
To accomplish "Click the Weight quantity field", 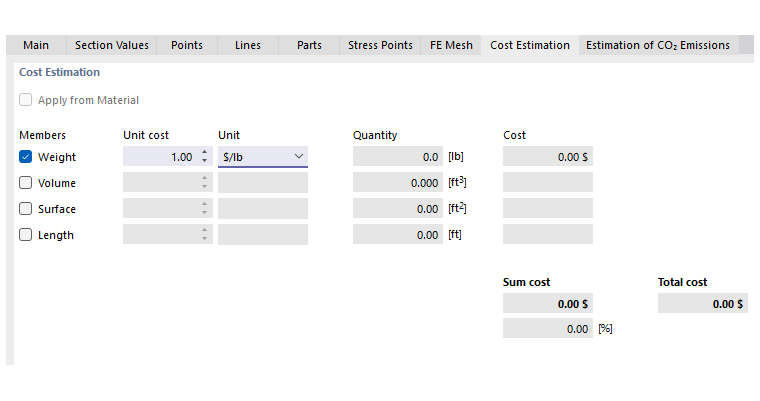I will coord(398,157).
